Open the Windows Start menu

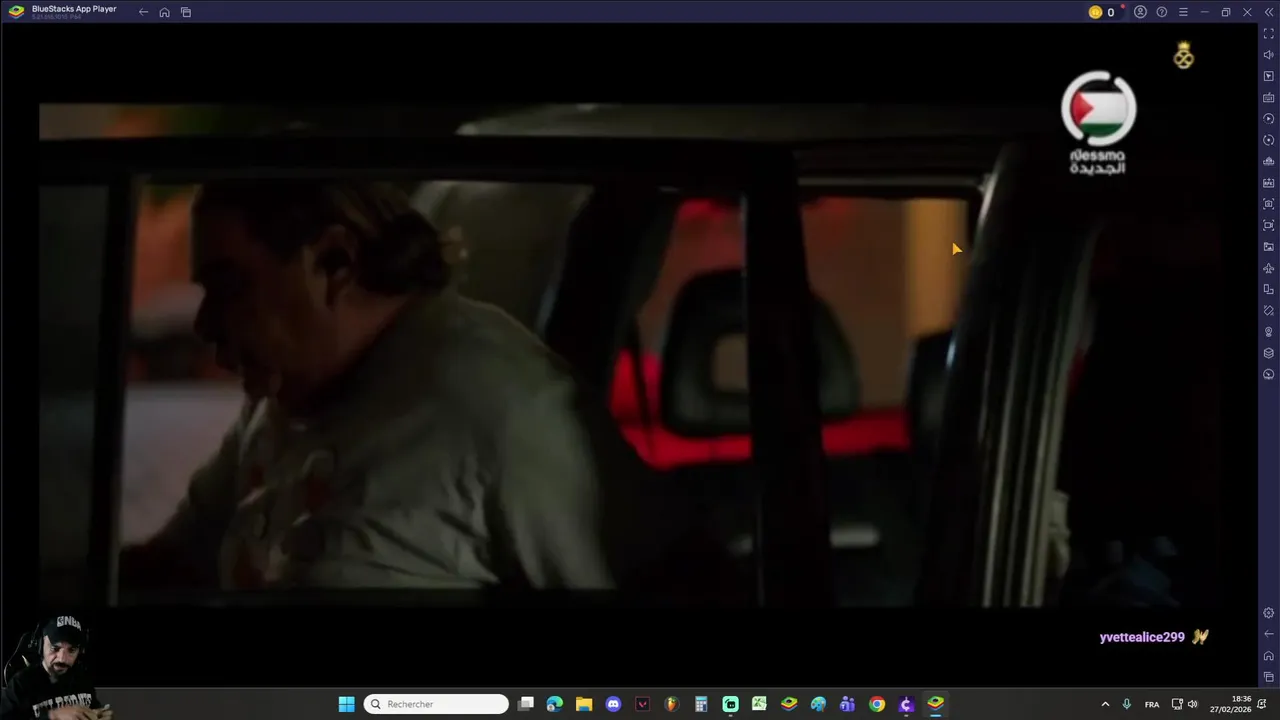click(x=346, y=704)
